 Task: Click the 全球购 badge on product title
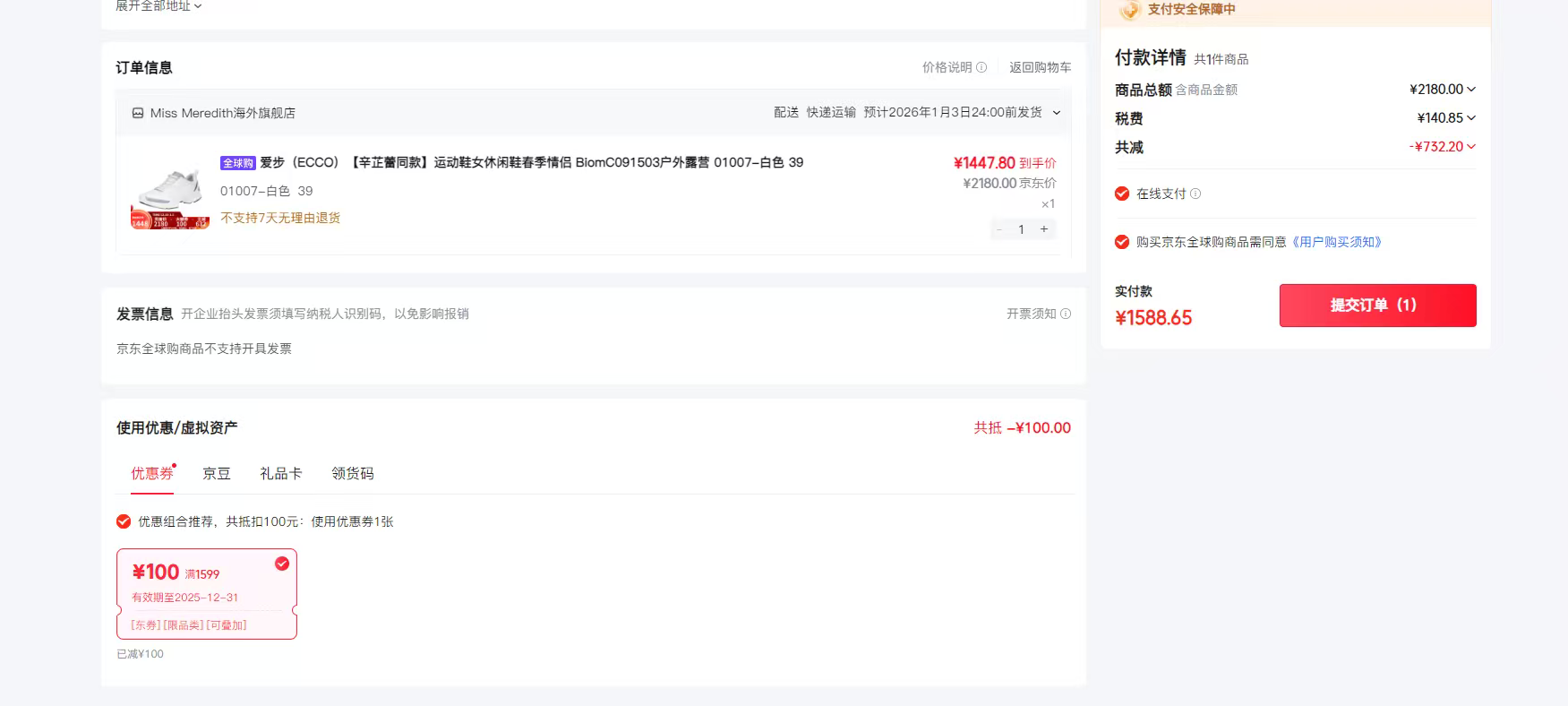tap(238, 163)
